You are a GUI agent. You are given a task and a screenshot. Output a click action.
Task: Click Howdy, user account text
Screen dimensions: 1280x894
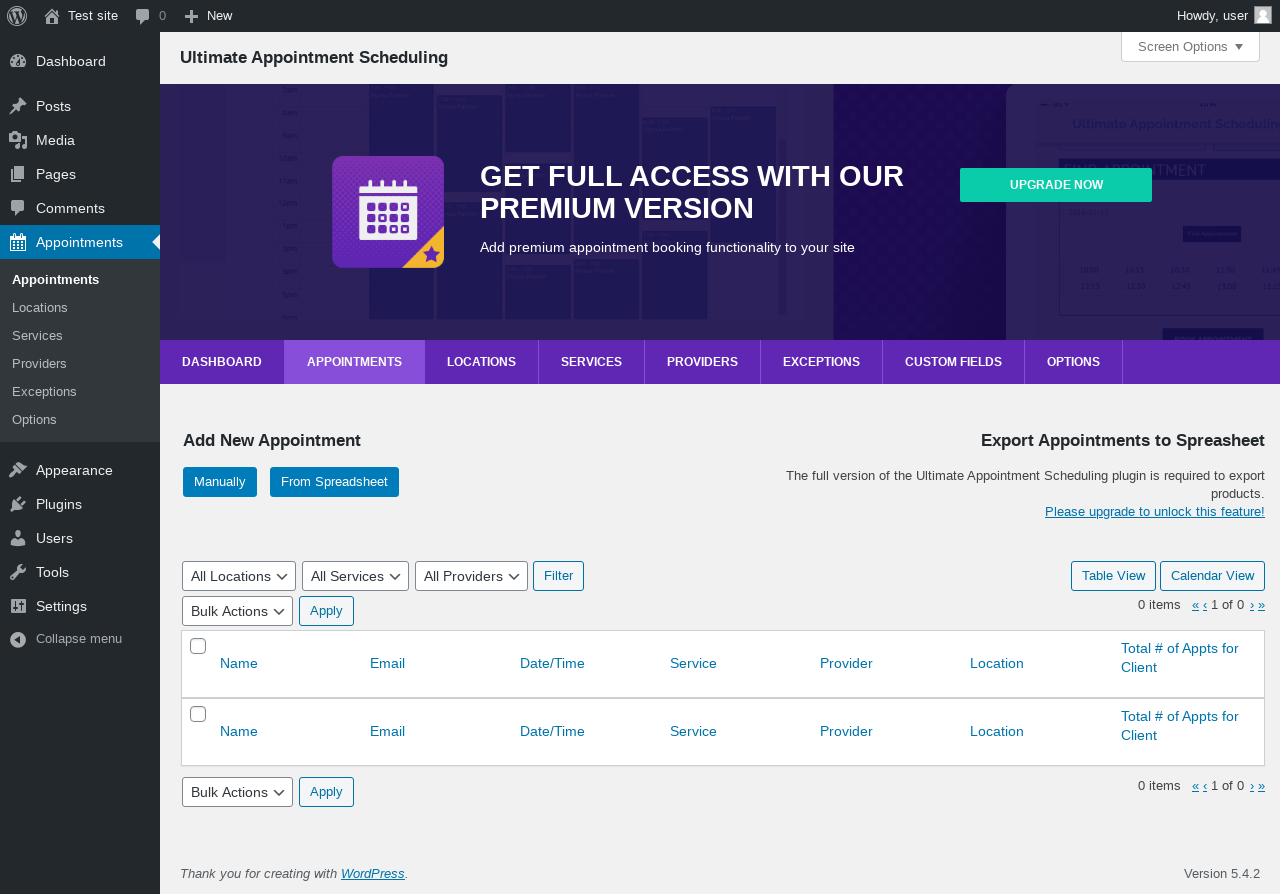click(x=1212, y=15)
